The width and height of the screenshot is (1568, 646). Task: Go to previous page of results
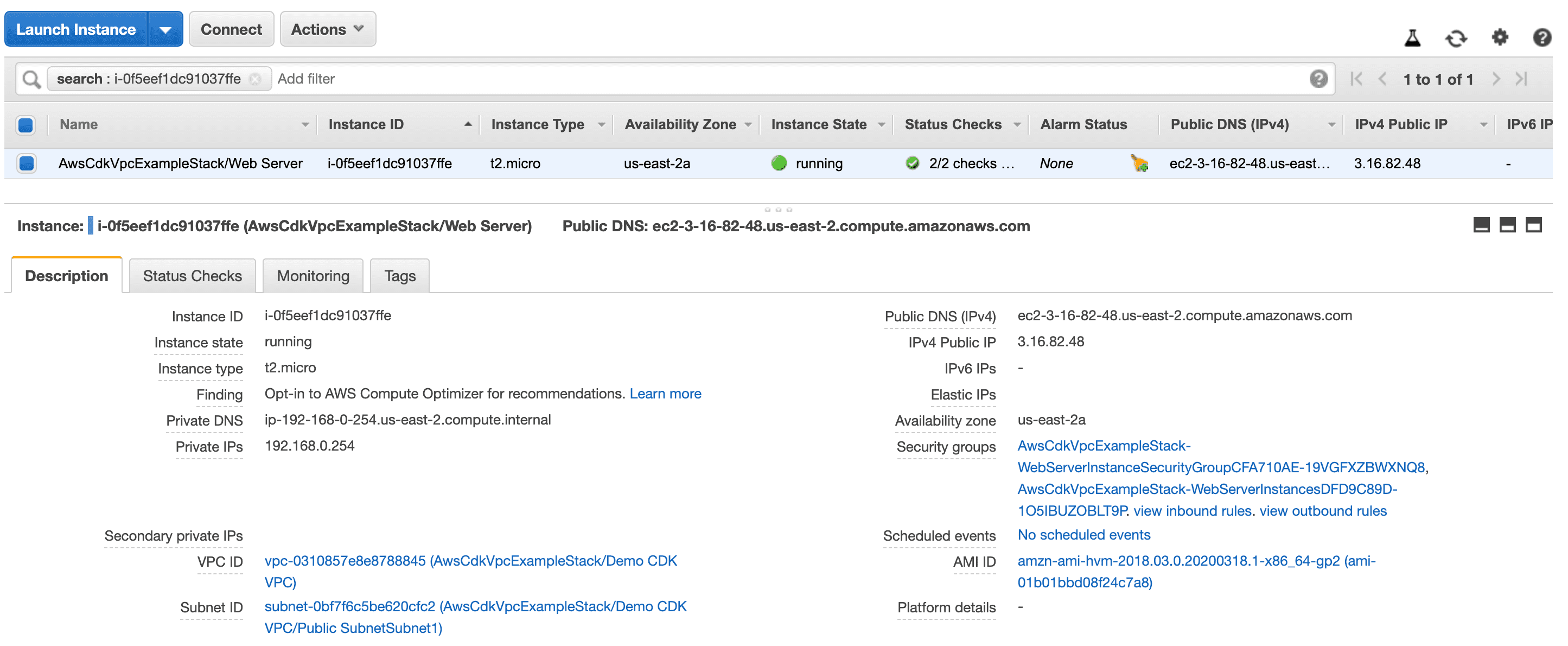point(1382,79)
